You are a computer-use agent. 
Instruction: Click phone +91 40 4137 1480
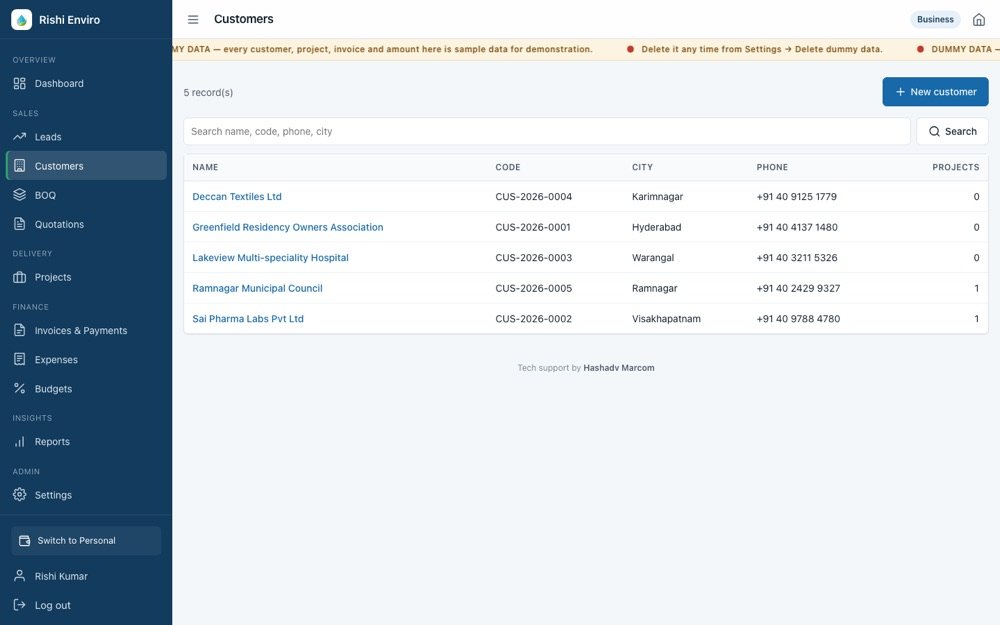click(797, 227)
